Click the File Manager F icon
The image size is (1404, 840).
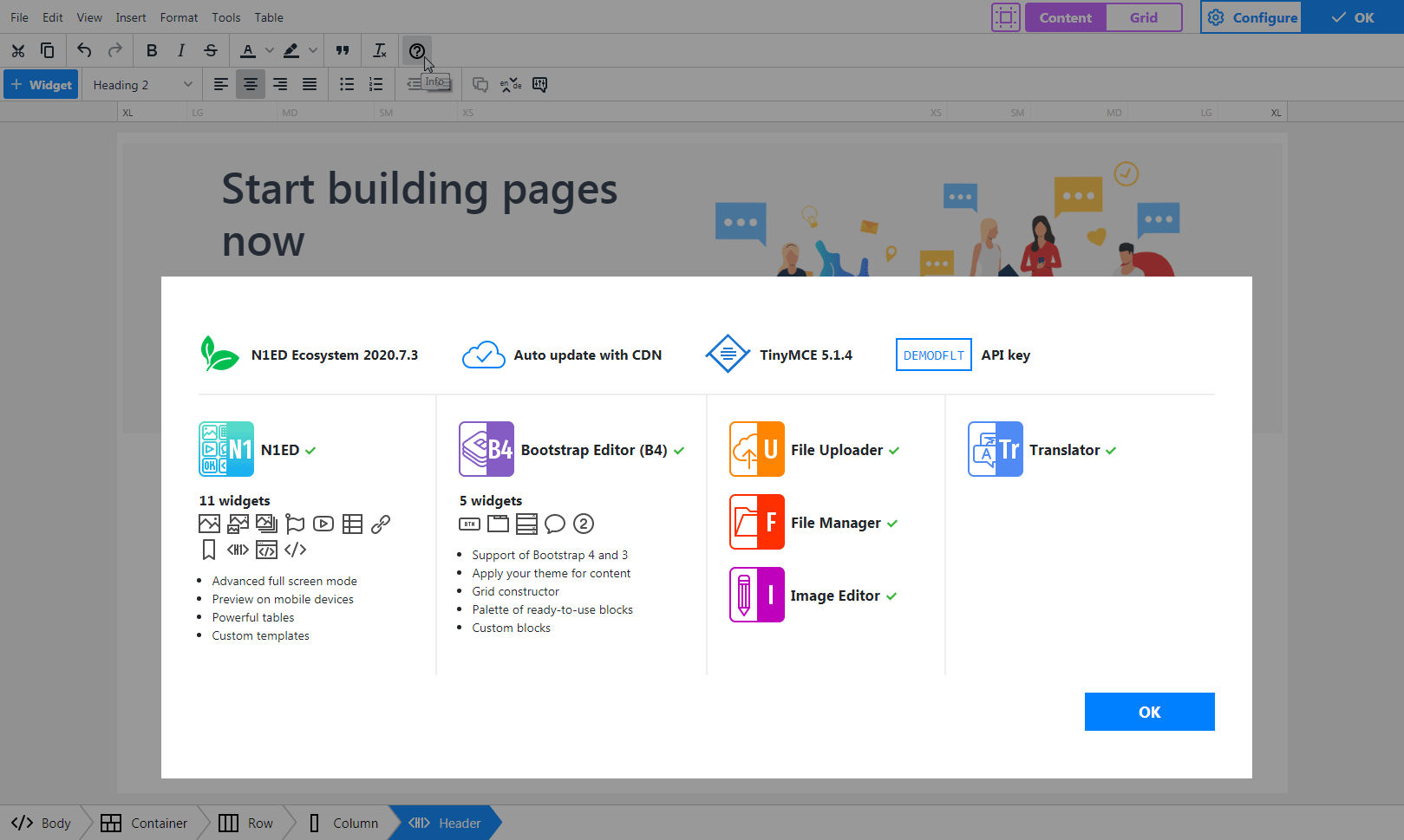tap(757, 522)
